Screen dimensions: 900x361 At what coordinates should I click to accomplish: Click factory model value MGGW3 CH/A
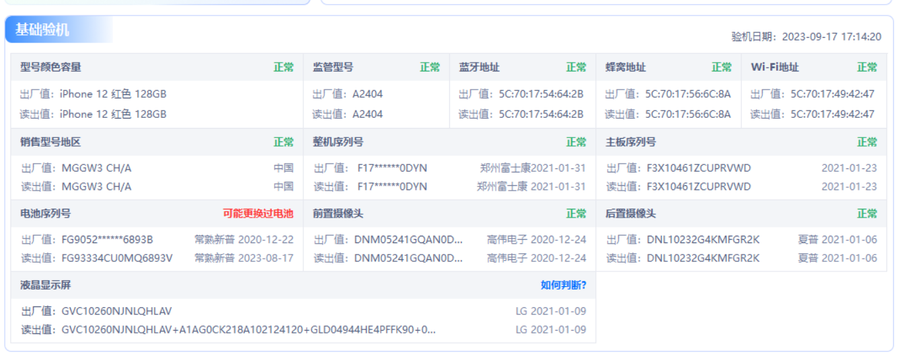pyautogui.click(x=96, y=168)
